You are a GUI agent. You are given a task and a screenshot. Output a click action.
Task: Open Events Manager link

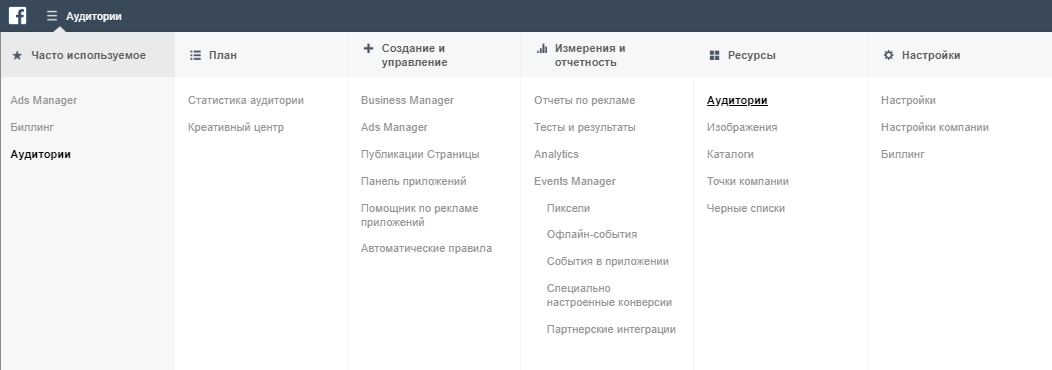(x=574, y=181)
